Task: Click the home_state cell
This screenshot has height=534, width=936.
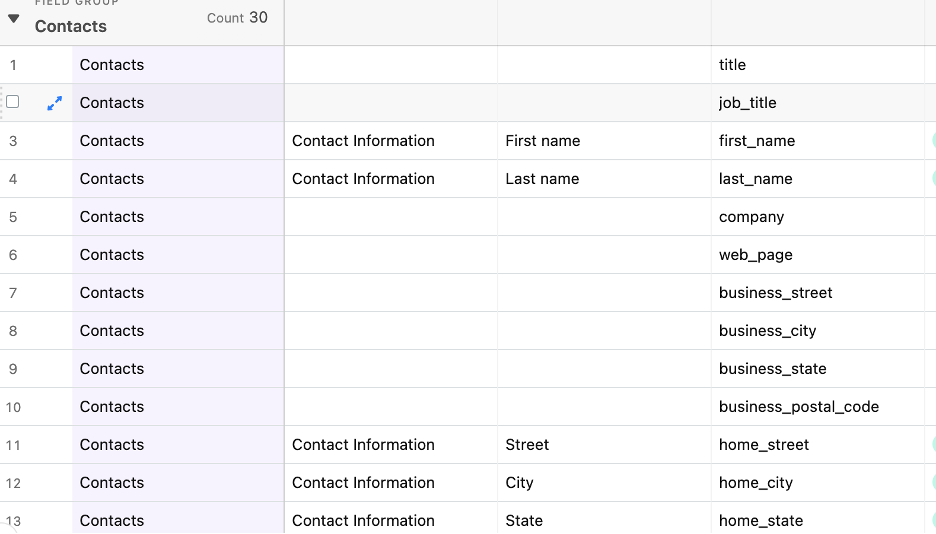Action: pos(760,521)
